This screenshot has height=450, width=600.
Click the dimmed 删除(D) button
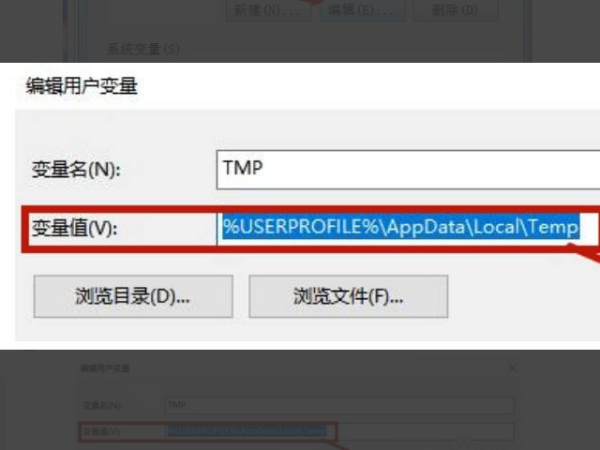click(x=455, y=10)
